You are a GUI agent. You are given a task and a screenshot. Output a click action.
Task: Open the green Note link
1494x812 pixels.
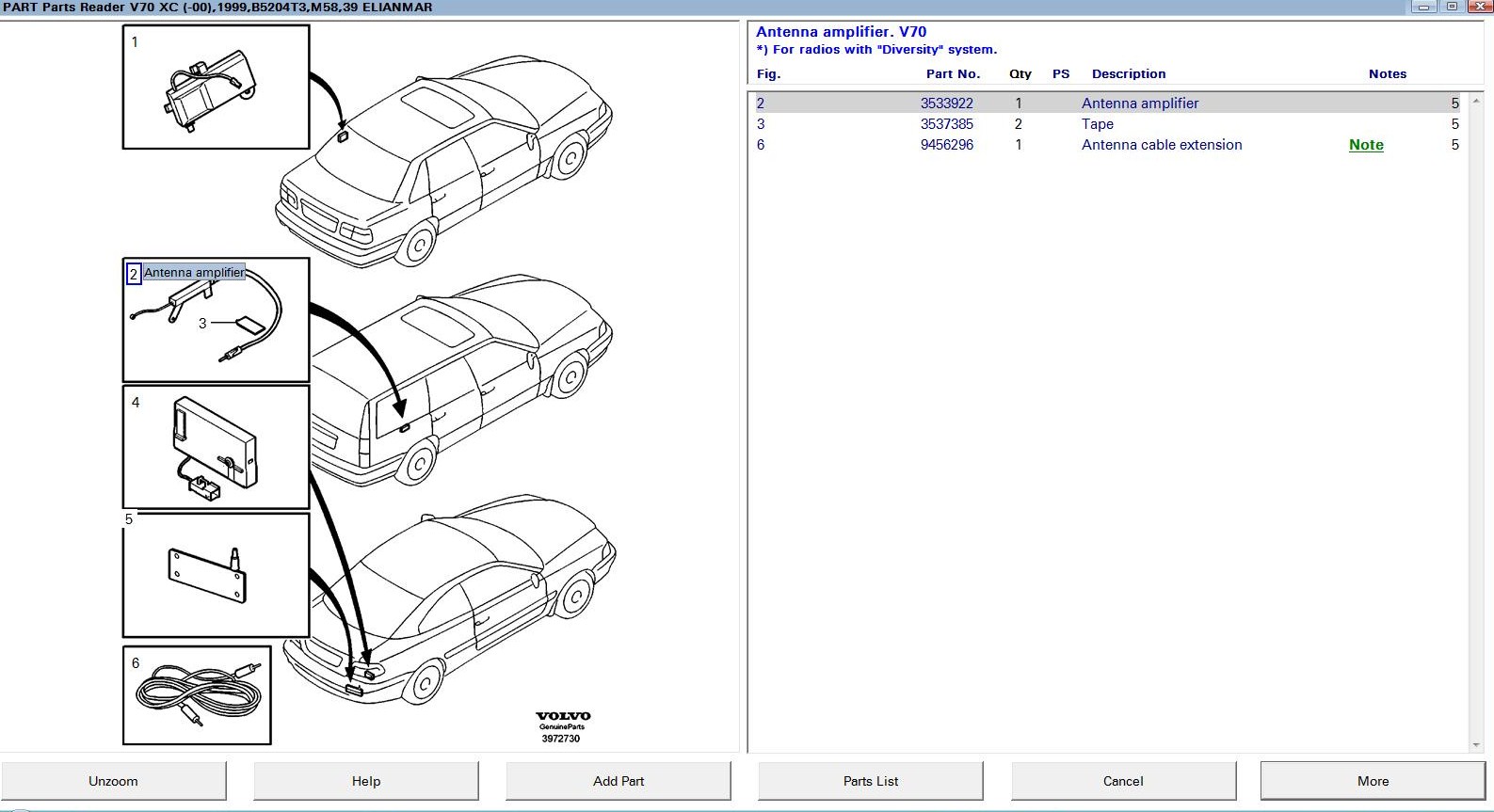coord(1365,145)
